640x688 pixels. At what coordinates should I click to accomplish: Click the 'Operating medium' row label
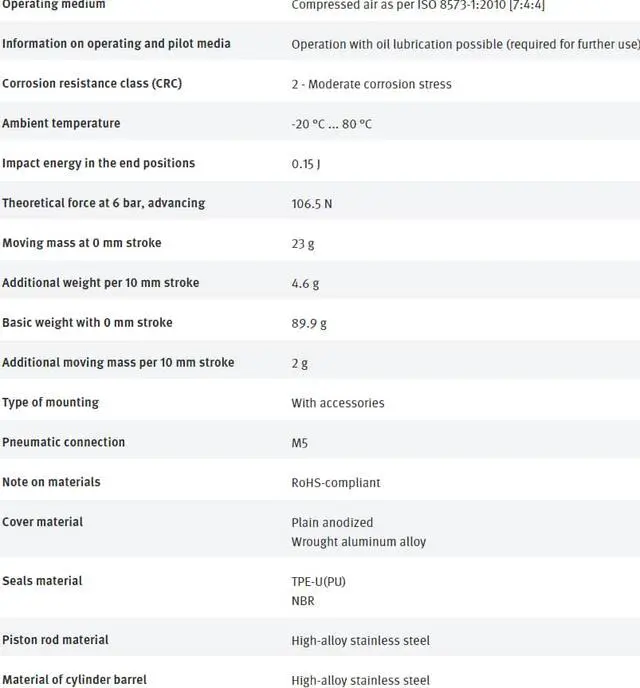(x=53, y=5)
